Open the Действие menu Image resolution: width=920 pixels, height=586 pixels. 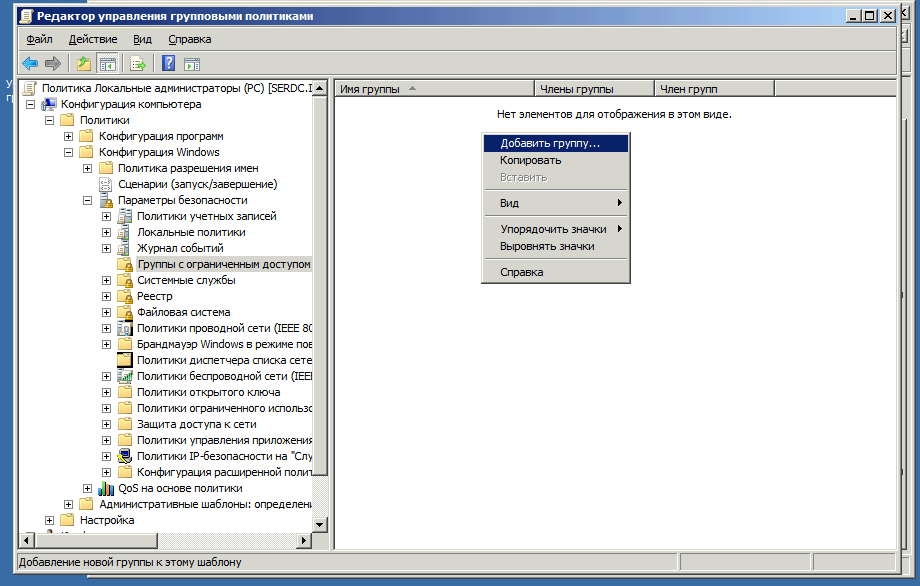[x=93, y=39]
